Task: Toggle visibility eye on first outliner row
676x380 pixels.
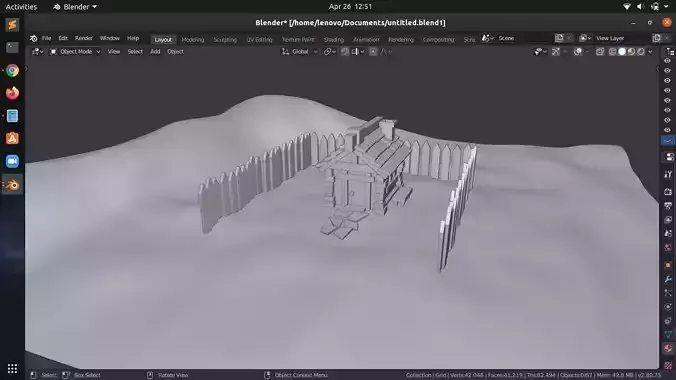Action: [667, 61]
